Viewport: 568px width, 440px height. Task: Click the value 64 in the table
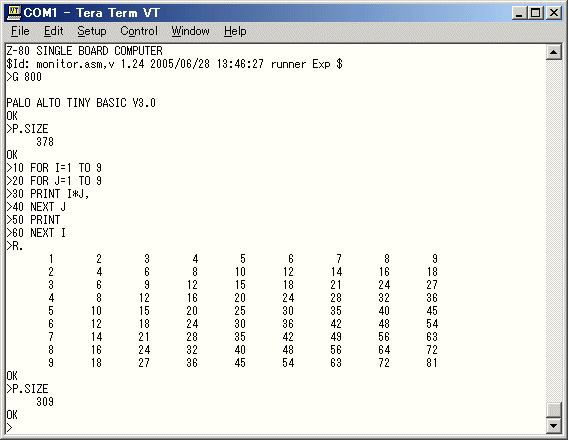click(x=384, y=350)
